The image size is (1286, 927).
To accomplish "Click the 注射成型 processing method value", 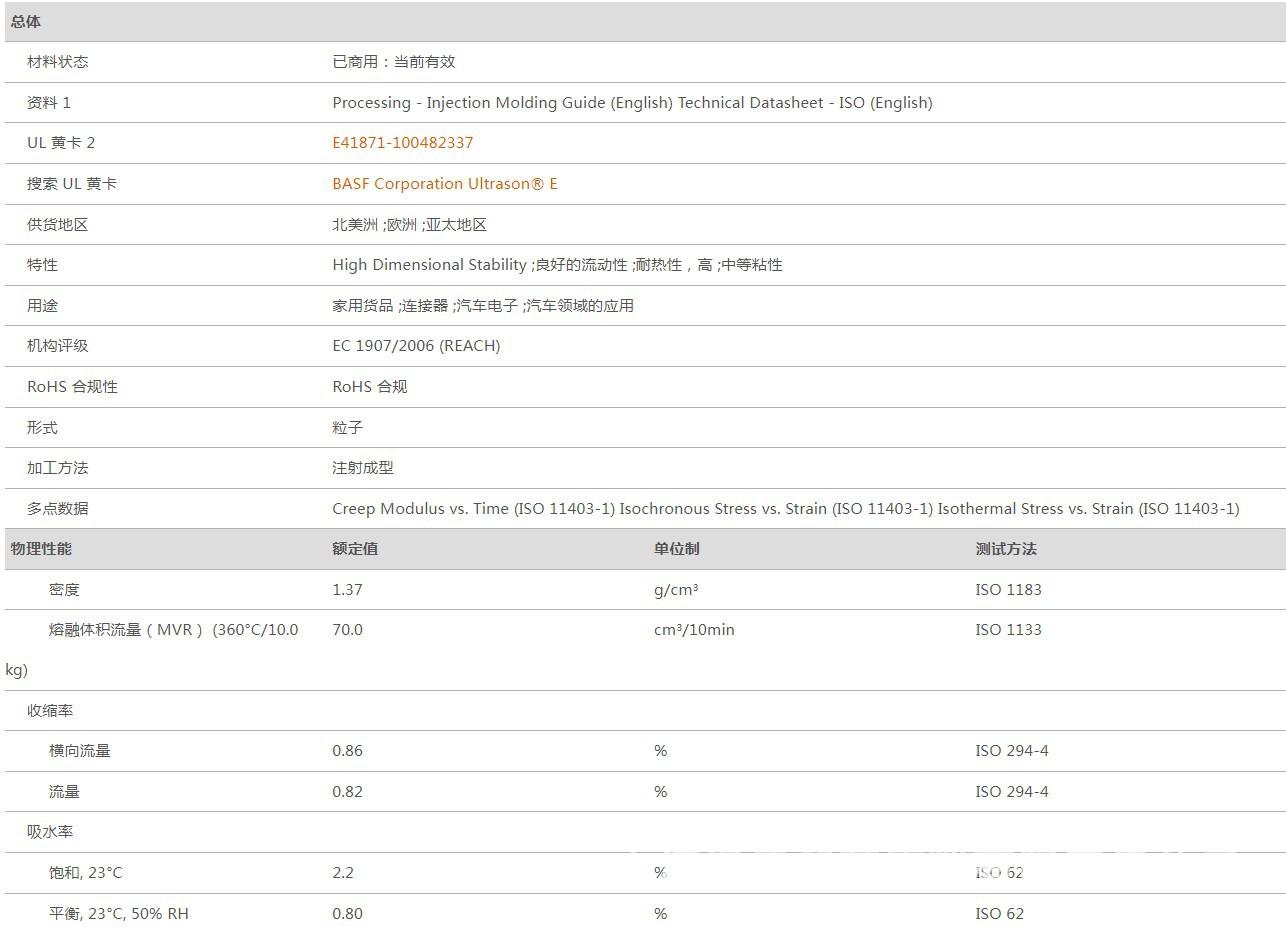I will 363,468.
